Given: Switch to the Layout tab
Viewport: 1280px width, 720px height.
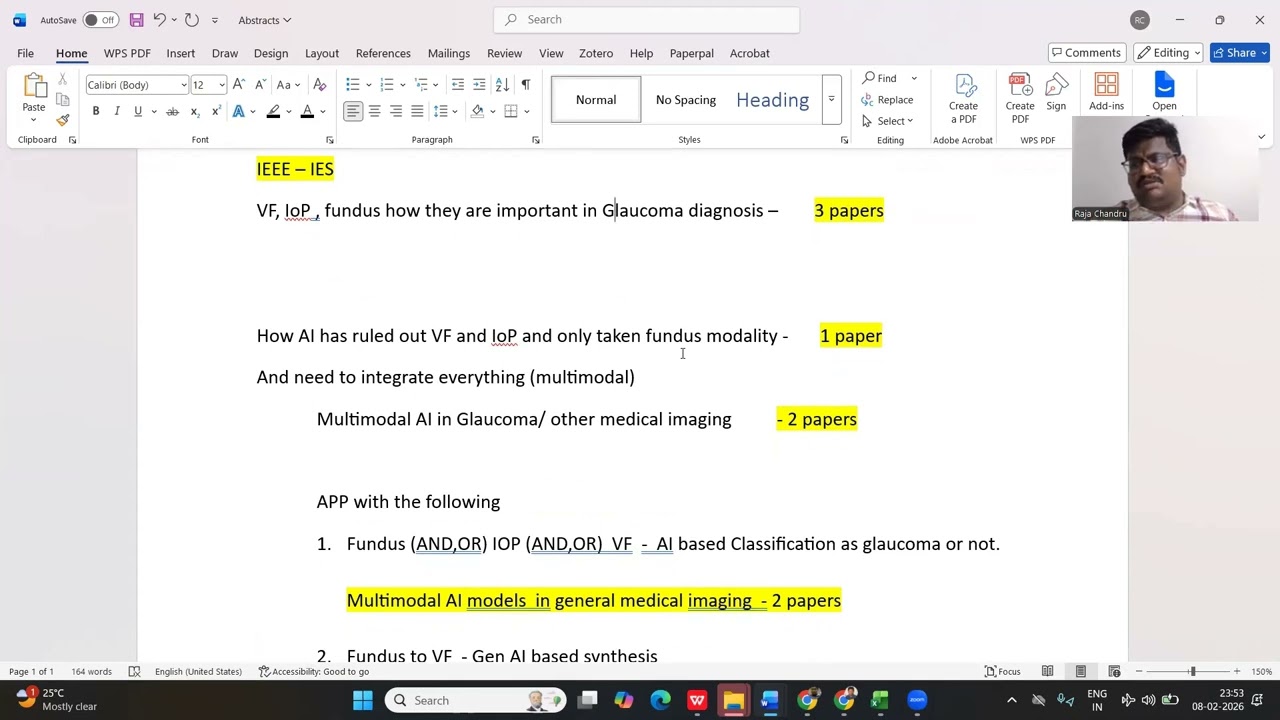Looking at the screenshot, I should click(x=322, y=53).
